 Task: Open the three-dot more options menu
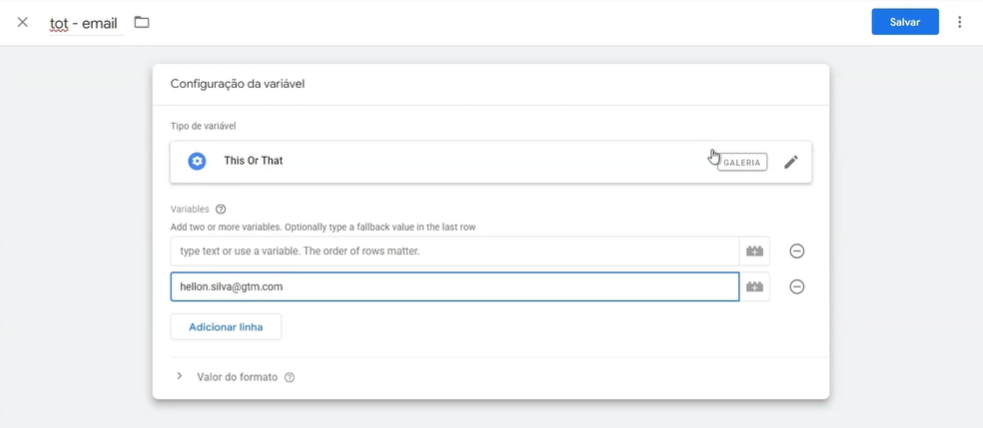click(x=959, y=22)
